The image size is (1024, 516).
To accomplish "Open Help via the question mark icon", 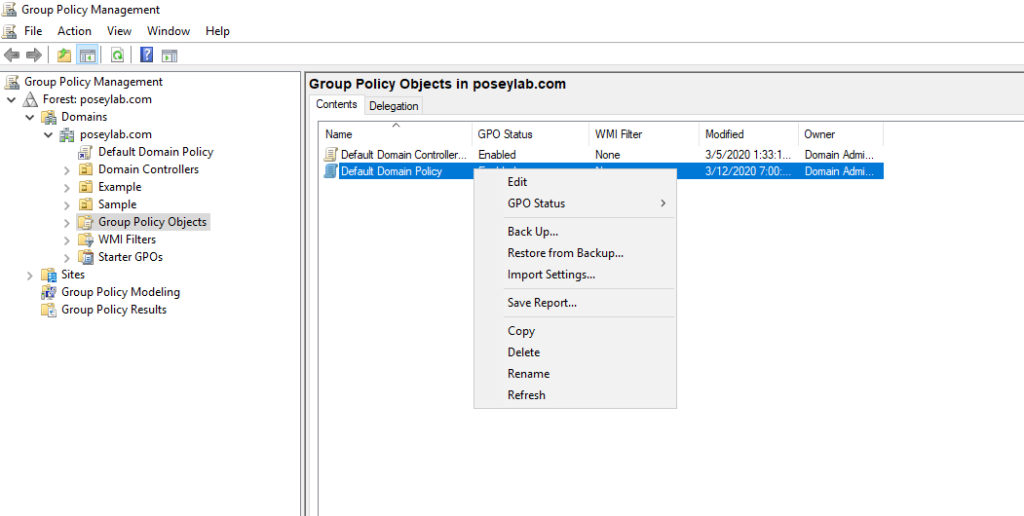I will click(x=147, y=56).
